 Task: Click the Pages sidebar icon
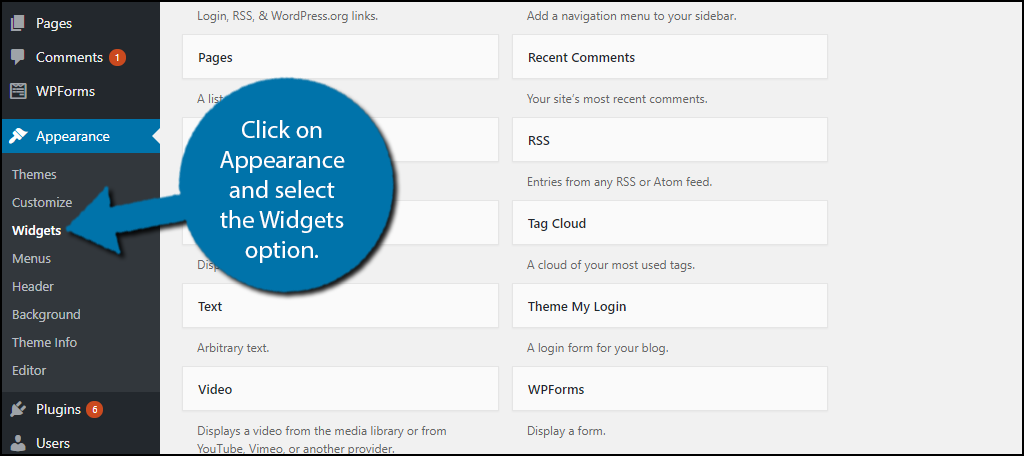click(x=18, y=22)
